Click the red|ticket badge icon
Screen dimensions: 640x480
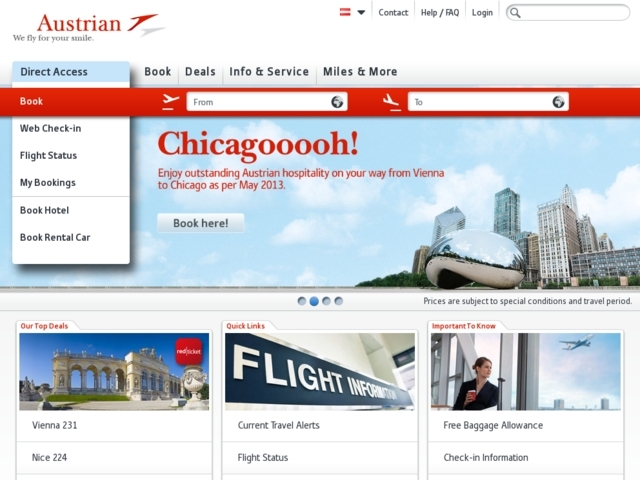click(x=189, y=351)
